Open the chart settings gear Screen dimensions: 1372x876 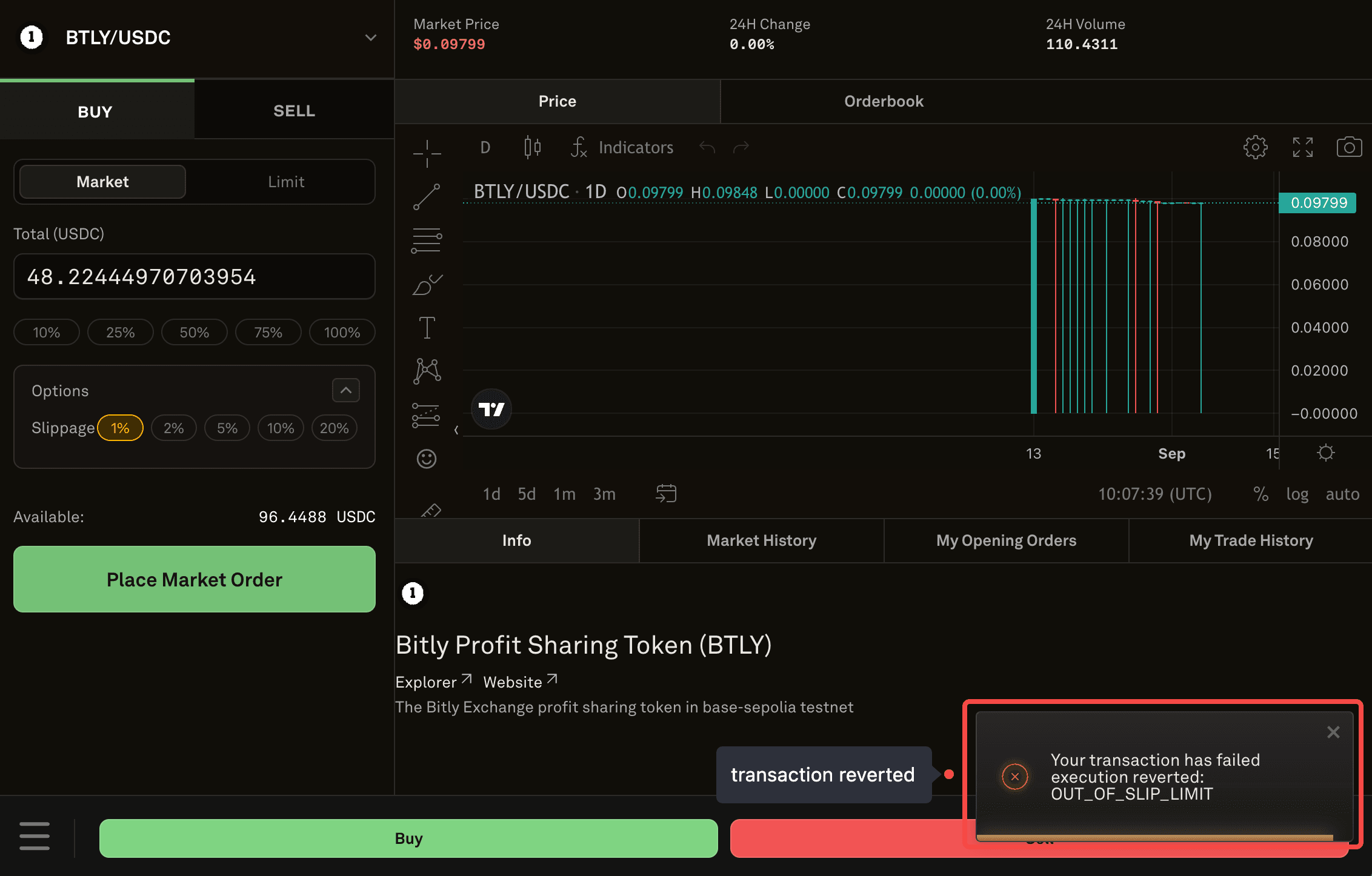click(x=1255, y=147)
